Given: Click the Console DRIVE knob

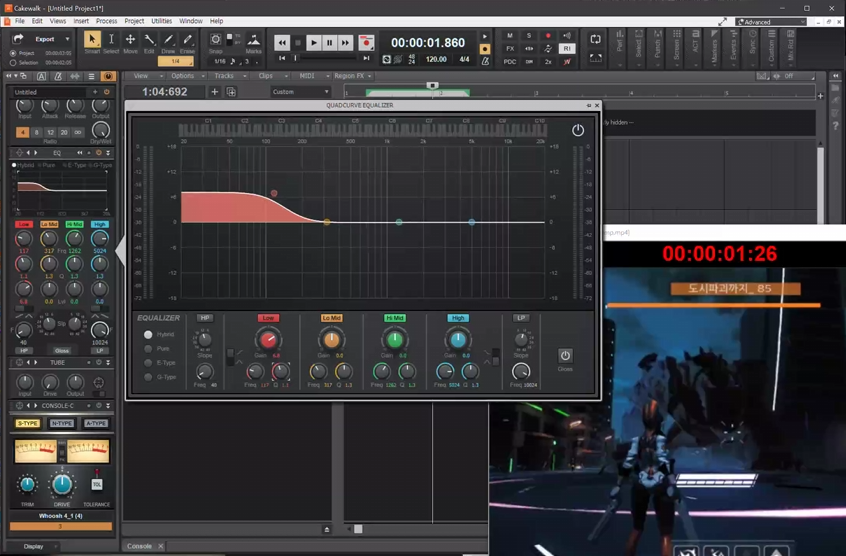Looking at the screenshot, I should pos(62,485).
